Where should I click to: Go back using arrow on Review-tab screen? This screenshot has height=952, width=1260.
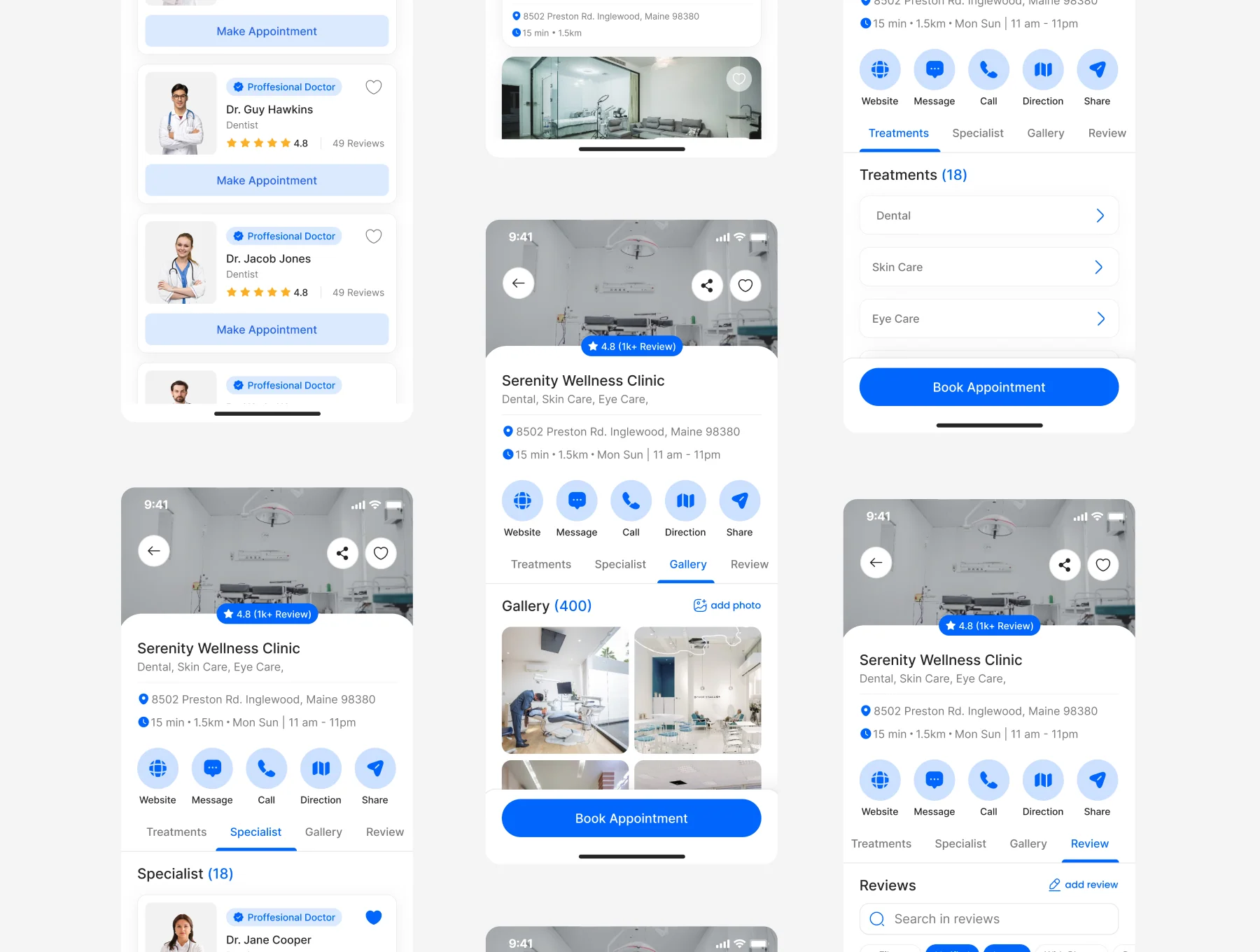(x=876, y=562)
